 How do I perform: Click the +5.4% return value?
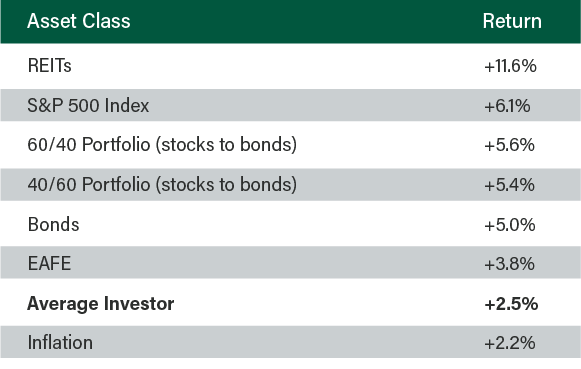click(509, 184)
